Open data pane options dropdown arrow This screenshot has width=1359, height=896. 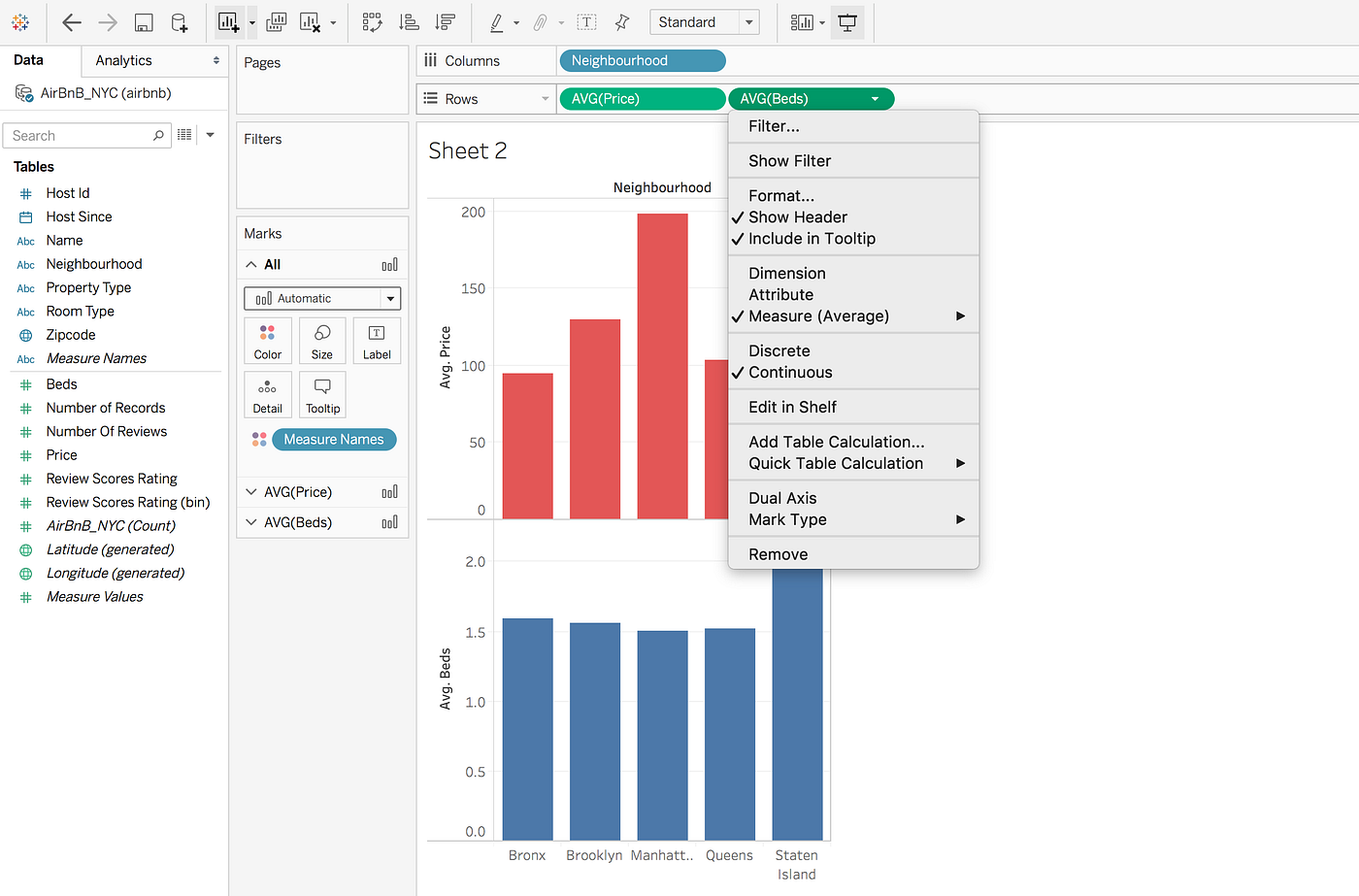click(211, 135)
